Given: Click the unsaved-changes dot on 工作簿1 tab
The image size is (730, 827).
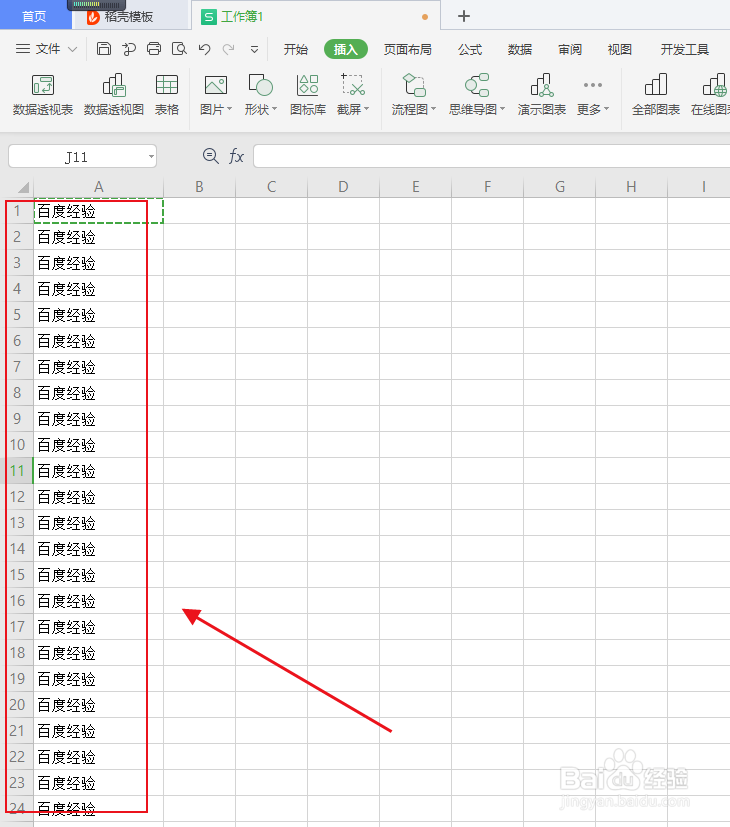Looking at the screenshot, I should tap(425, 17).
